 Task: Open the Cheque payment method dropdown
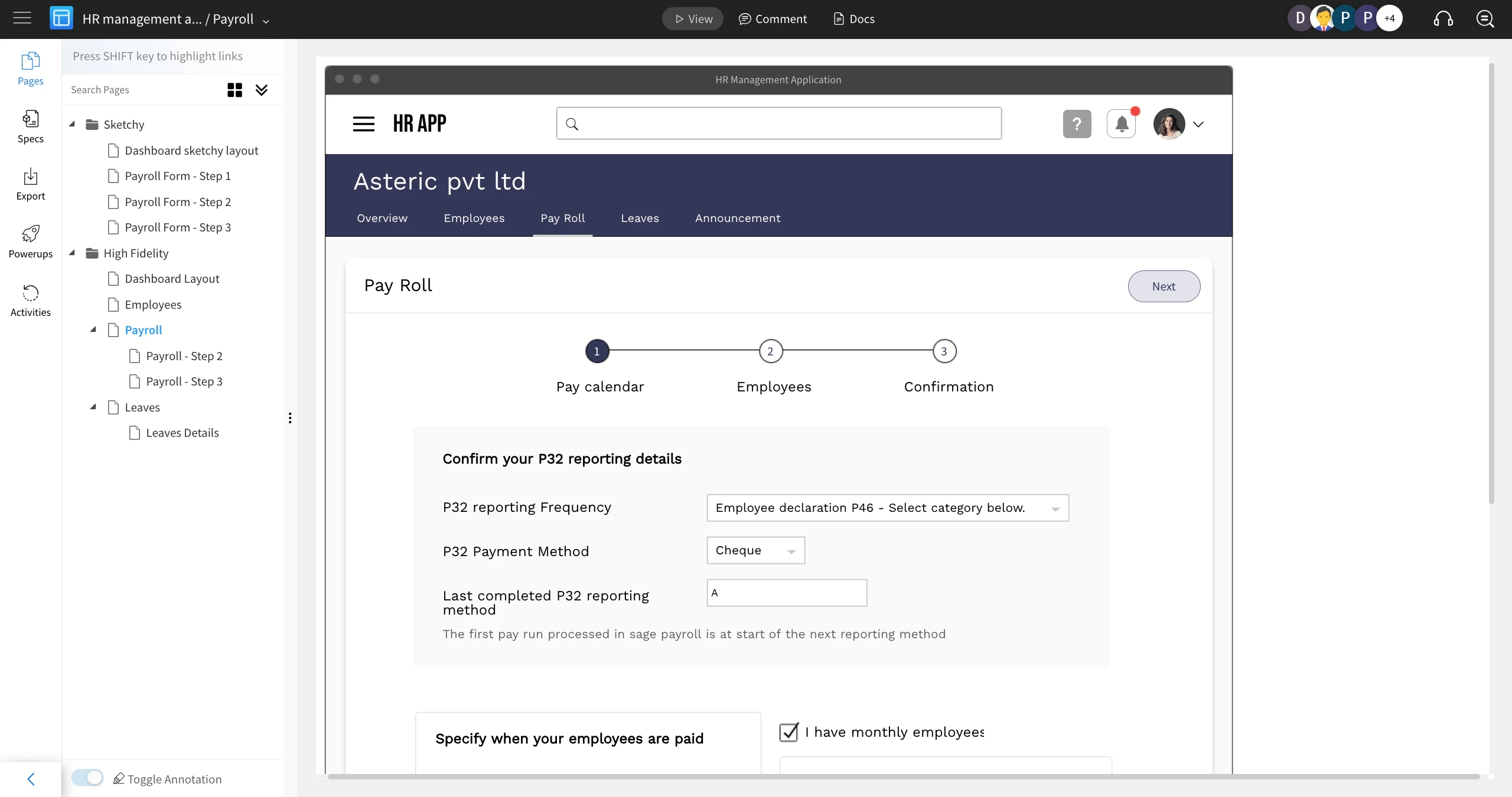tap(755, 550)
